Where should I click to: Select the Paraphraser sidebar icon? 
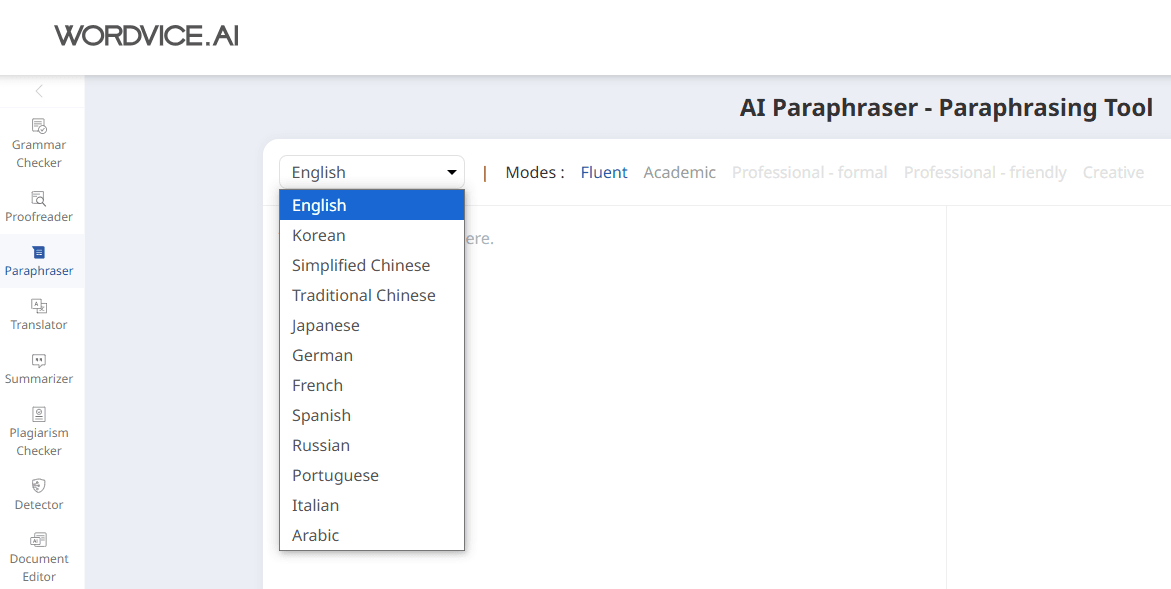39,252
